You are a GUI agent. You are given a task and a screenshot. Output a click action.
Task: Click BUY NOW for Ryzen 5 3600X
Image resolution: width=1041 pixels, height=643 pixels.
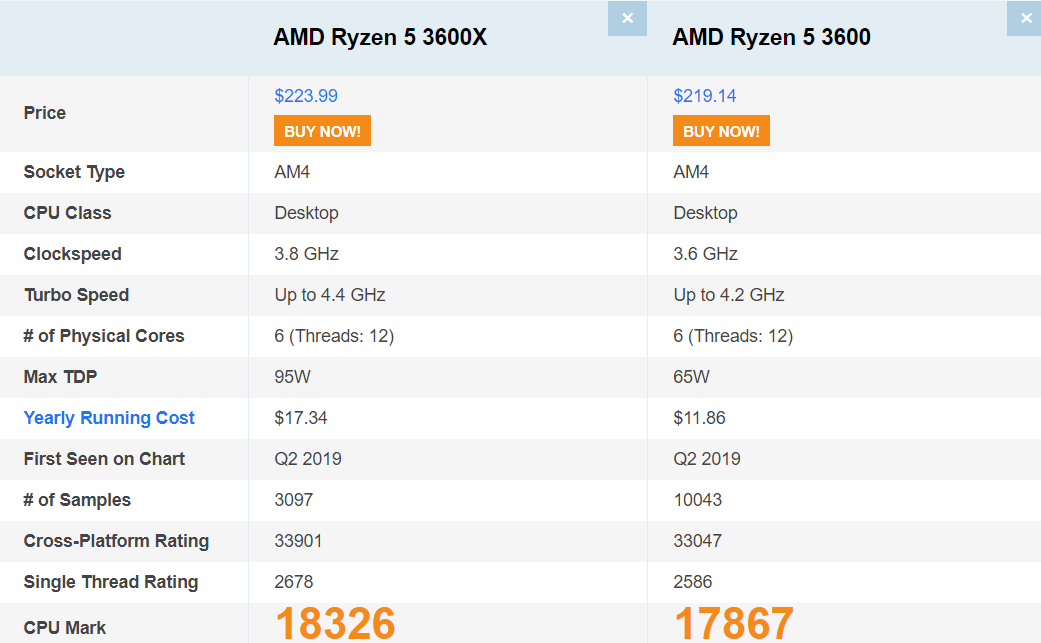tap(322, 131)
